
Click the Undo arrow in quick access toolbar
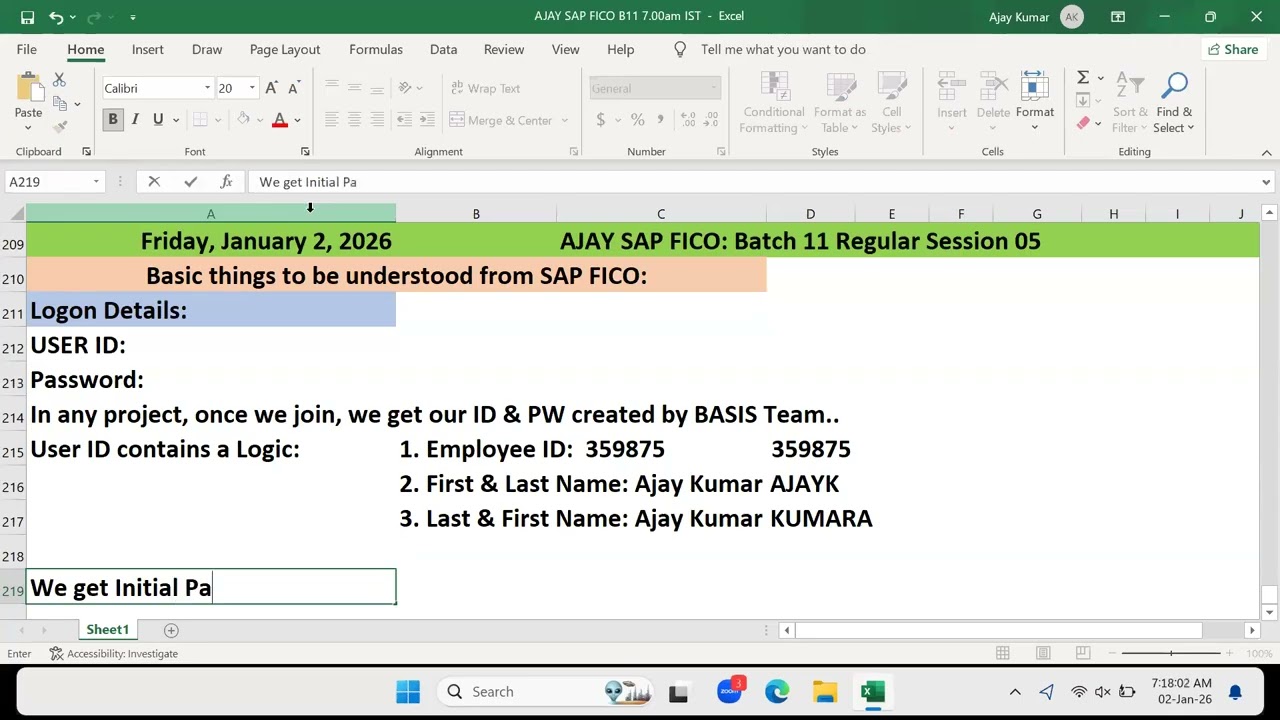coord(57,17)
